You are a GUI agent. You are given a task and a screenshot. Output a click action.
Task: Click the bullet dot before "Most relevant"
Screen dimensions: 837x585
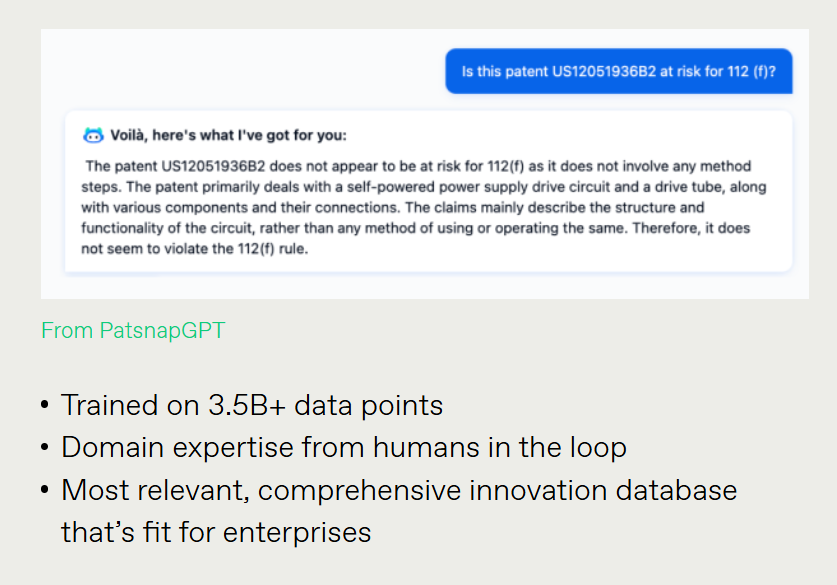pyautogui.click(x=45, y=491)
